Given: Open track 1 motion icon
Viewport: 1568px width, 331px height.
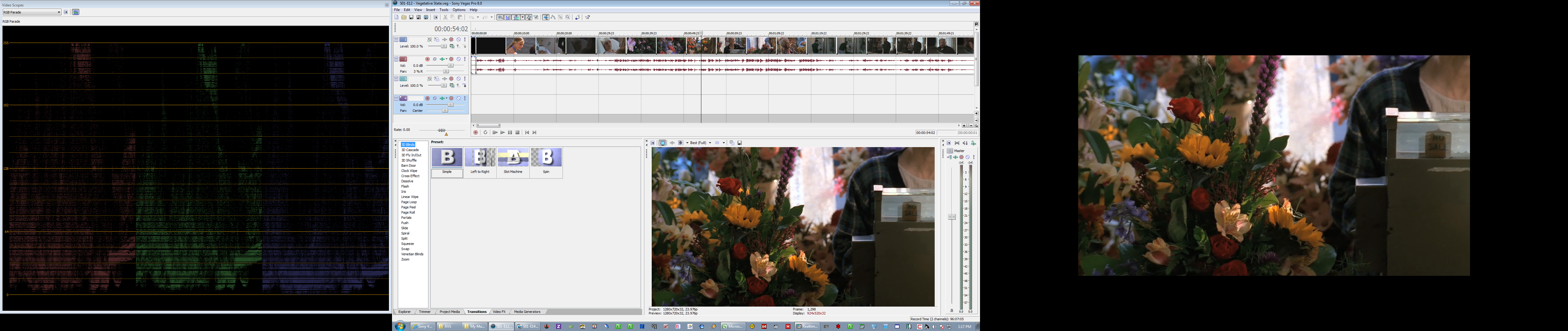Looking at the screenshot, I should click(x=436, y=40).
